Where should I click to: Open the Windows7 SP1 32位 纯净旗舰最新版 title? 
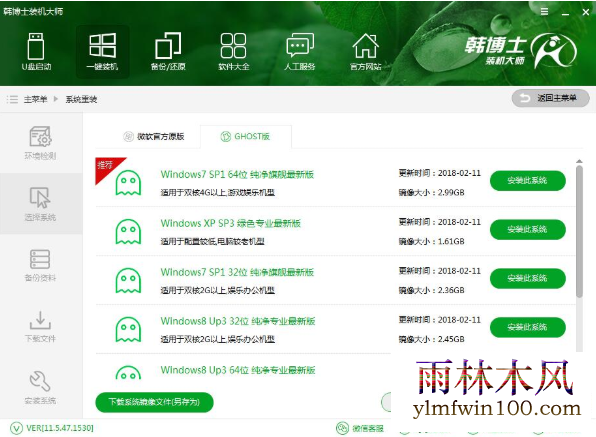(237, 272)
